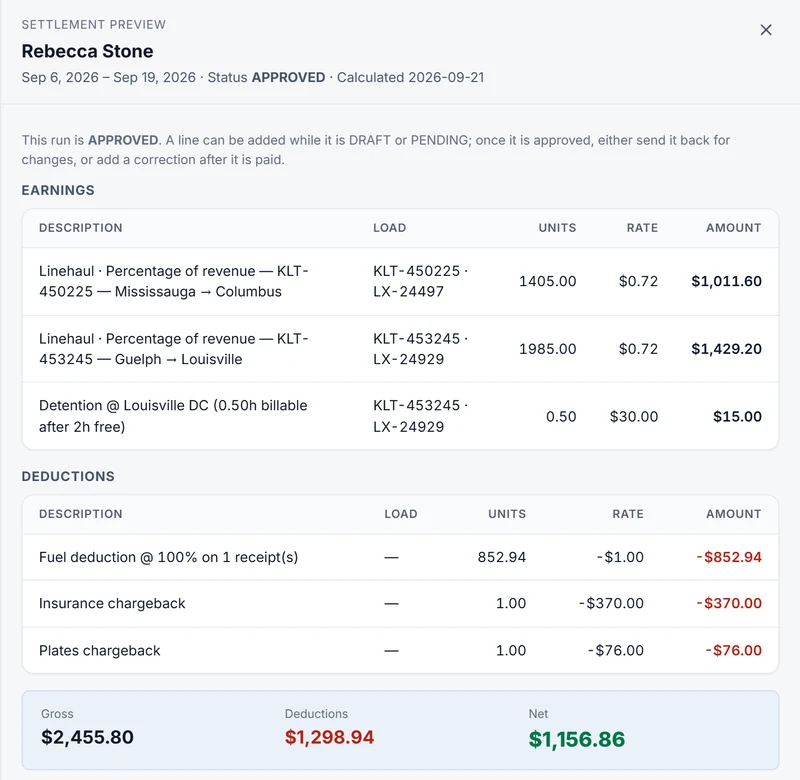Select the Rebecca Stone heading
This screenshot has width=800, height=780.
[87, 52]
